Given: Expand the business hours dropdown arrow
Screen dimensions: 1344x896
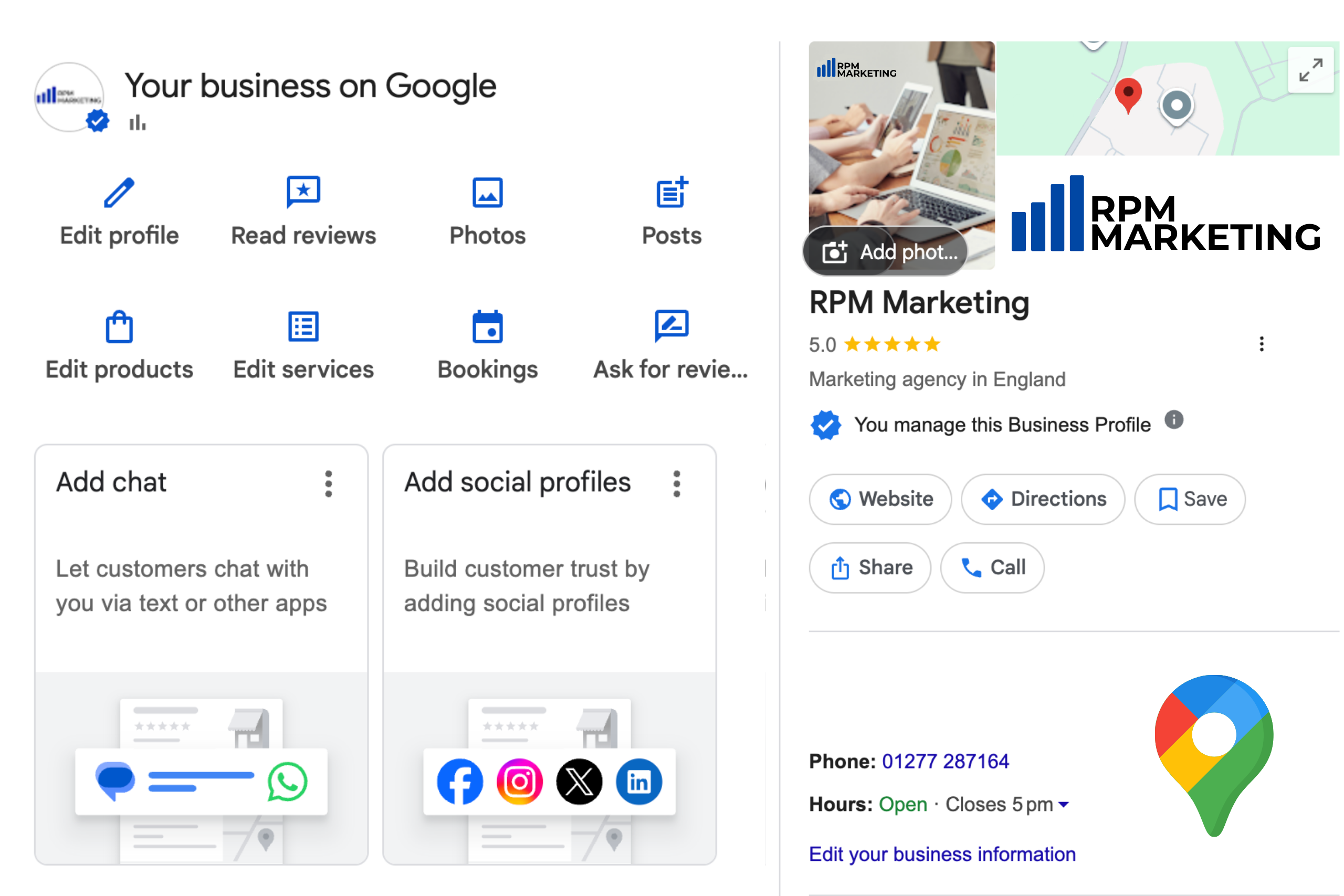Looking at the screenshot, I should [1064, 805].
